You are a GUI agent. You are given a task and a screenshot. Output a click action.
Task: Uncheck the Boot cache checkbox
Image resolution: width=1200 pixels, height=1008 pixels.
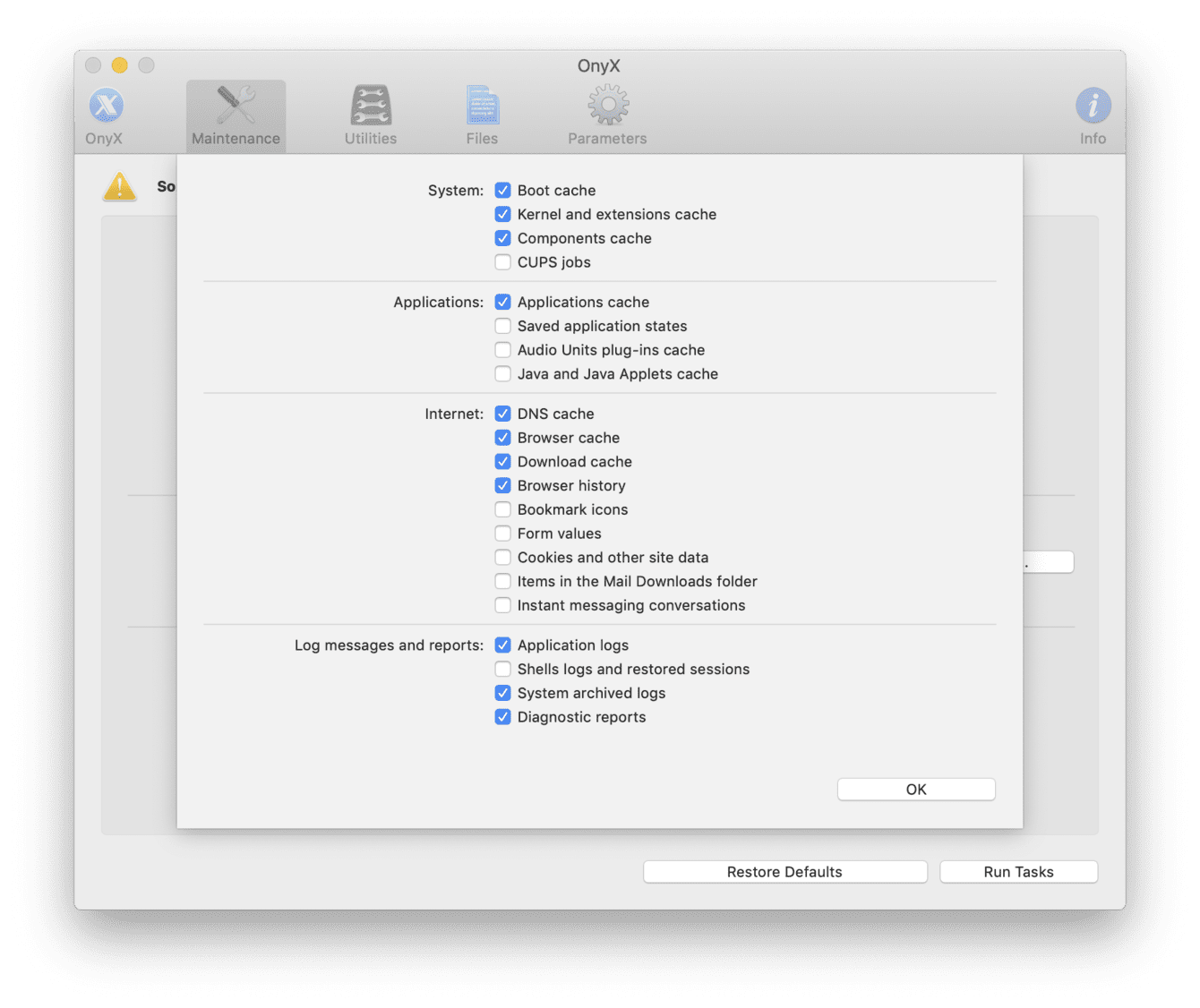point(503,191)
